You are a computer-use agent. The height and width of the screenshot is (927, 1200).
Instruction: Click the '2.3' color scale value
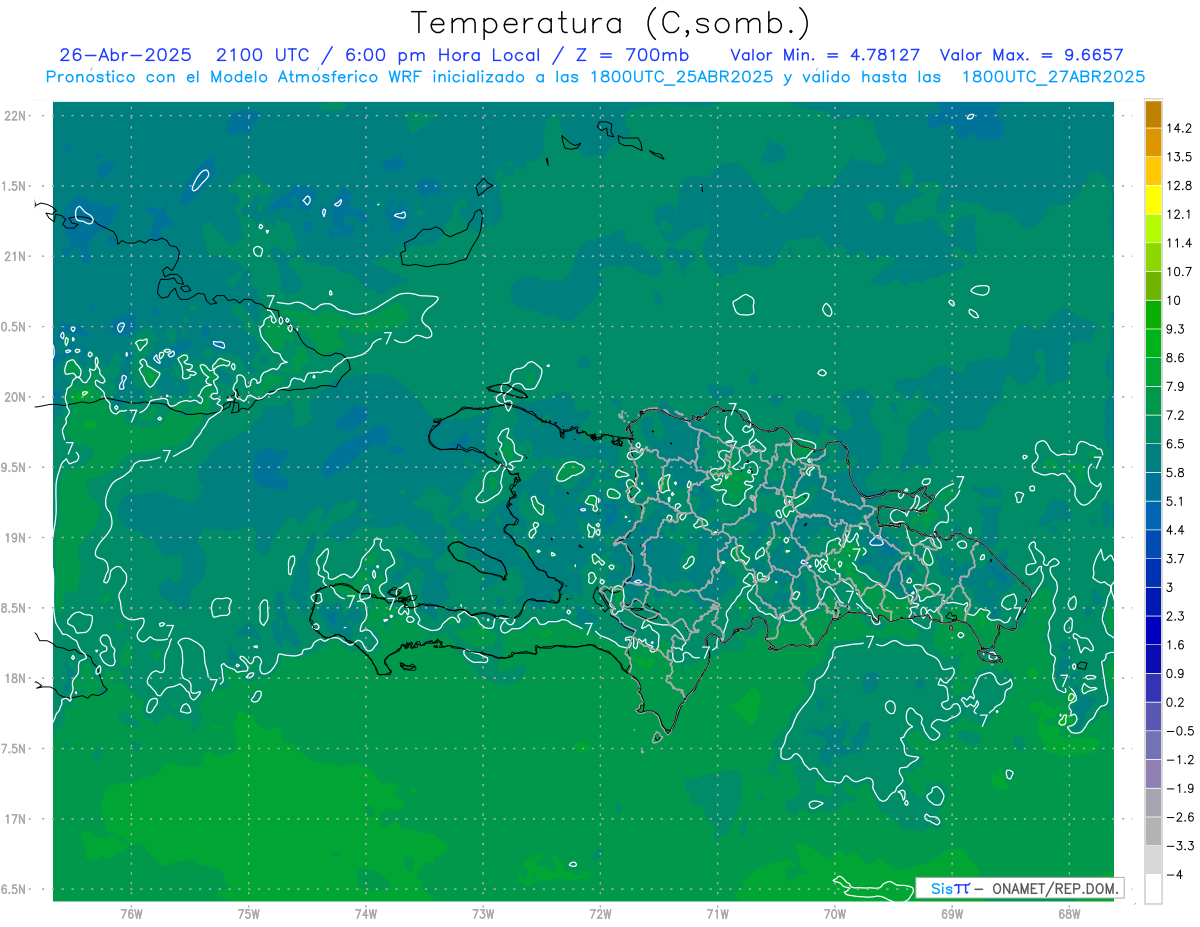[x=1175, y=616]
